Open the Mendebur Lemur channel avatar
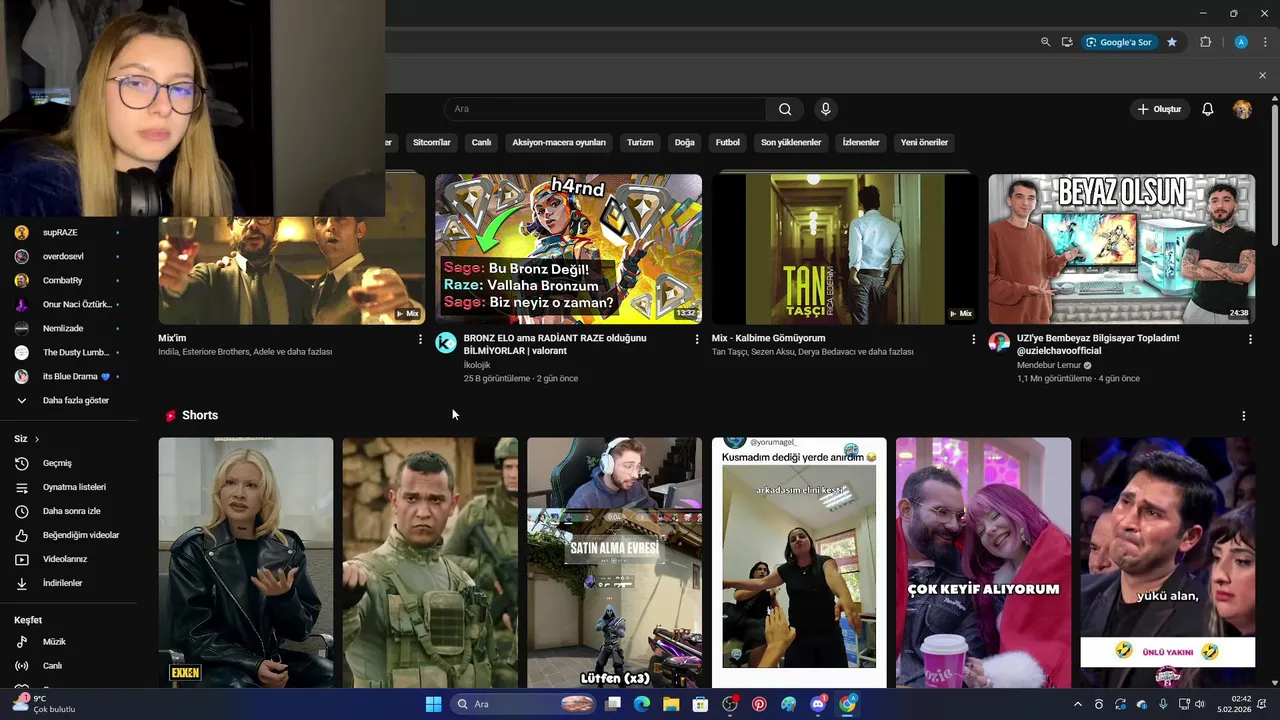Image resolution: width=1280 pixels, height=720 pixels. coord(999,343)
